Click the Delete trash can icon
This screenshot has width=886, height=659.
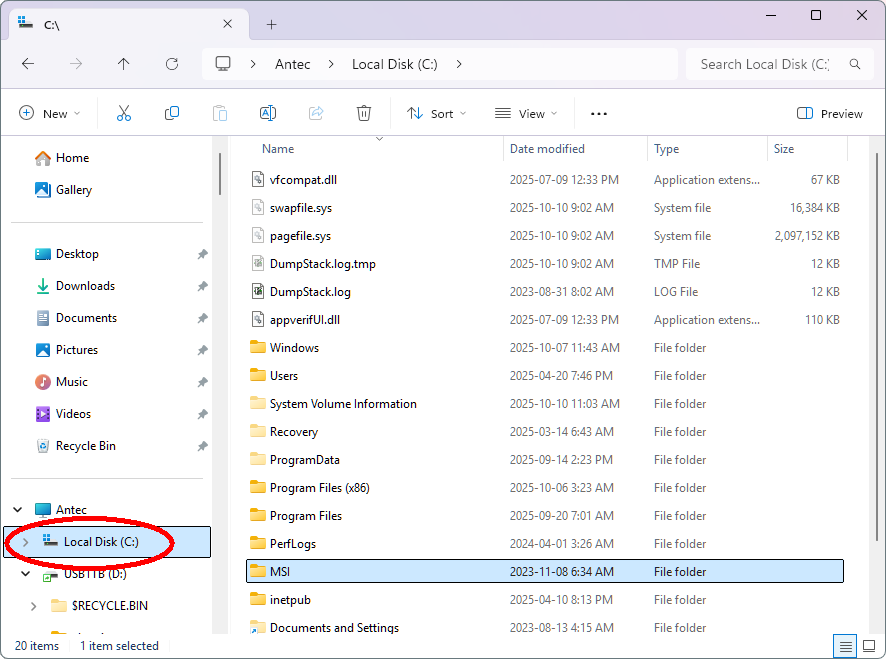pyautogui.click(x=364, y=113)
